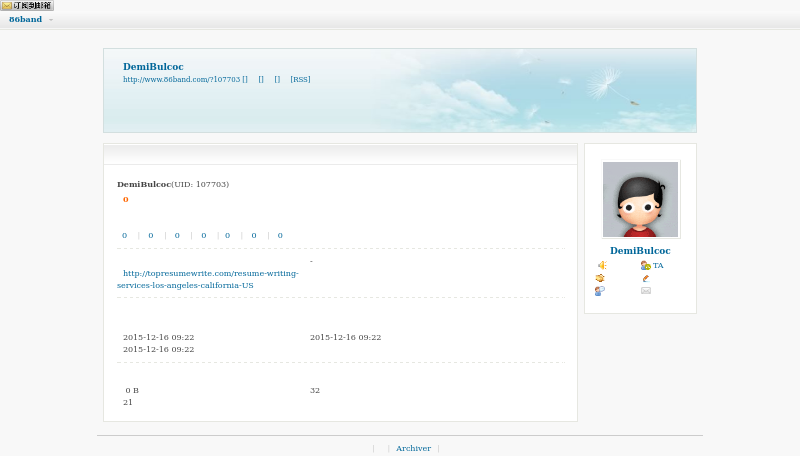This screenshot has width=800, height=456.
Task: Open the DemiBulcoc title in the banner
Action: tap(153, 66)
